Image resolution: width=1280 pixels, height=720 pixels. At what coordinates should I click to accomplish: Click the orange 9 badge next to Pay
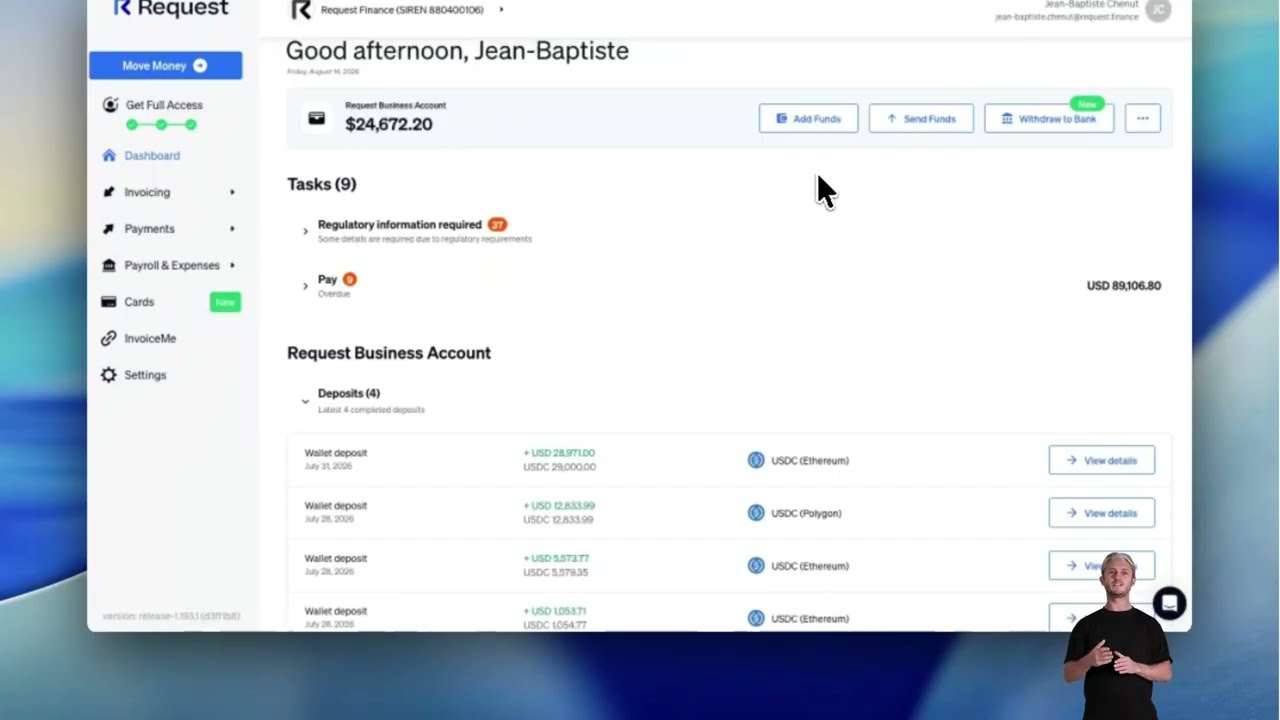click(x=349, y=279)
